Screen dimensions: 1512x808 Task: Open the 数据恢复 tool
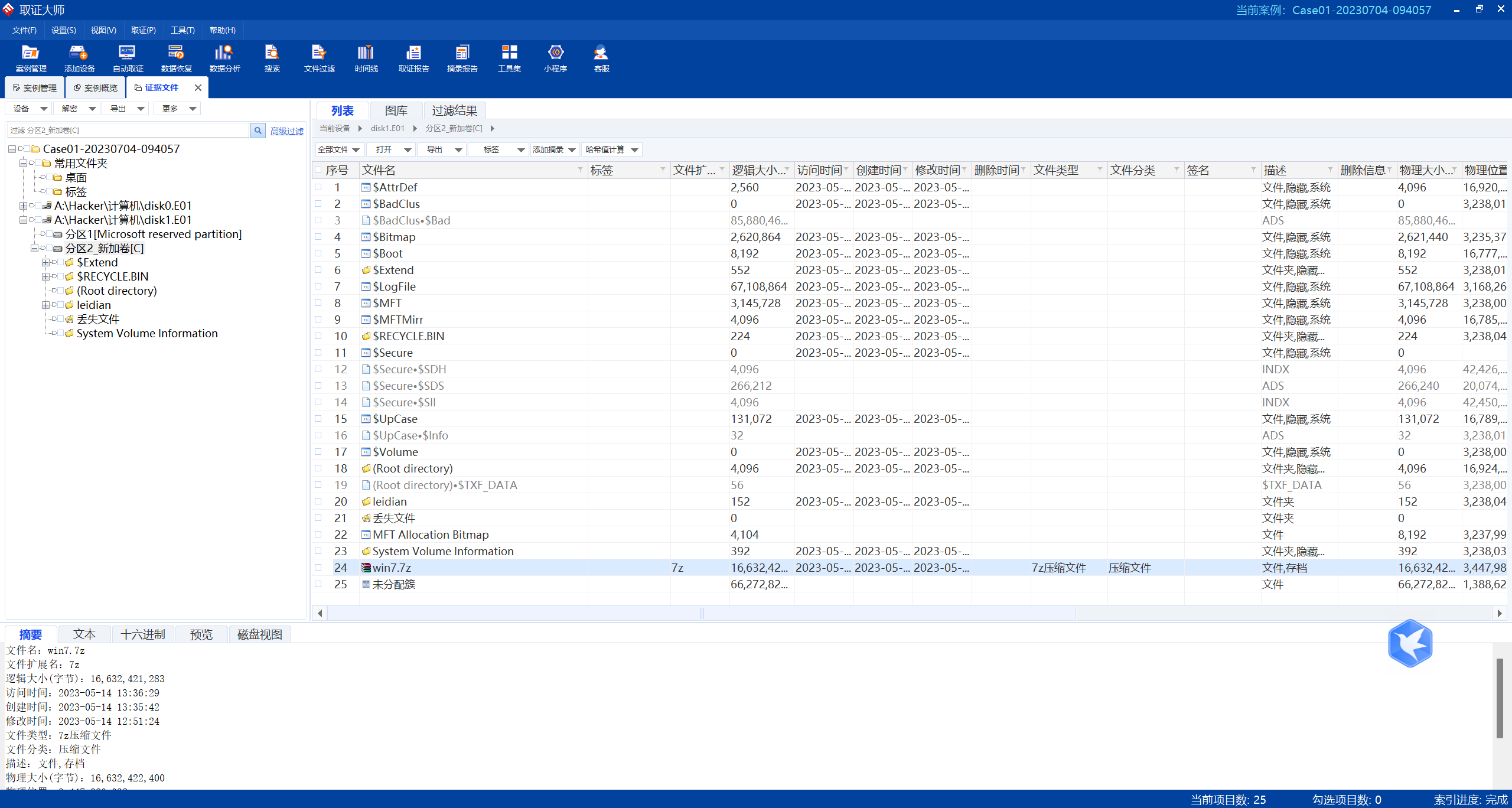pyautogui.click(x=176, y=58)
